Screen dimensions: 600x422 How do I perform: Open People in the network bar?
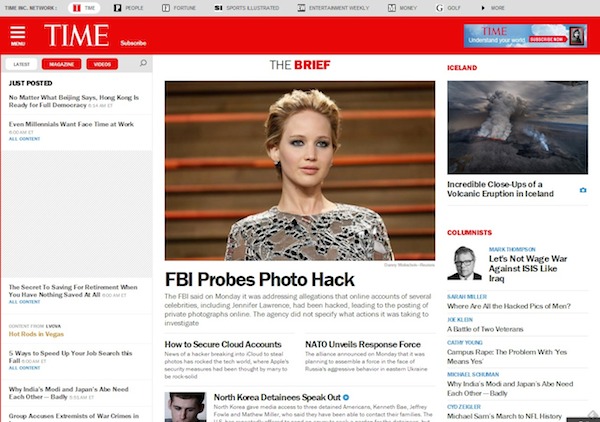(x=129, y=8)
